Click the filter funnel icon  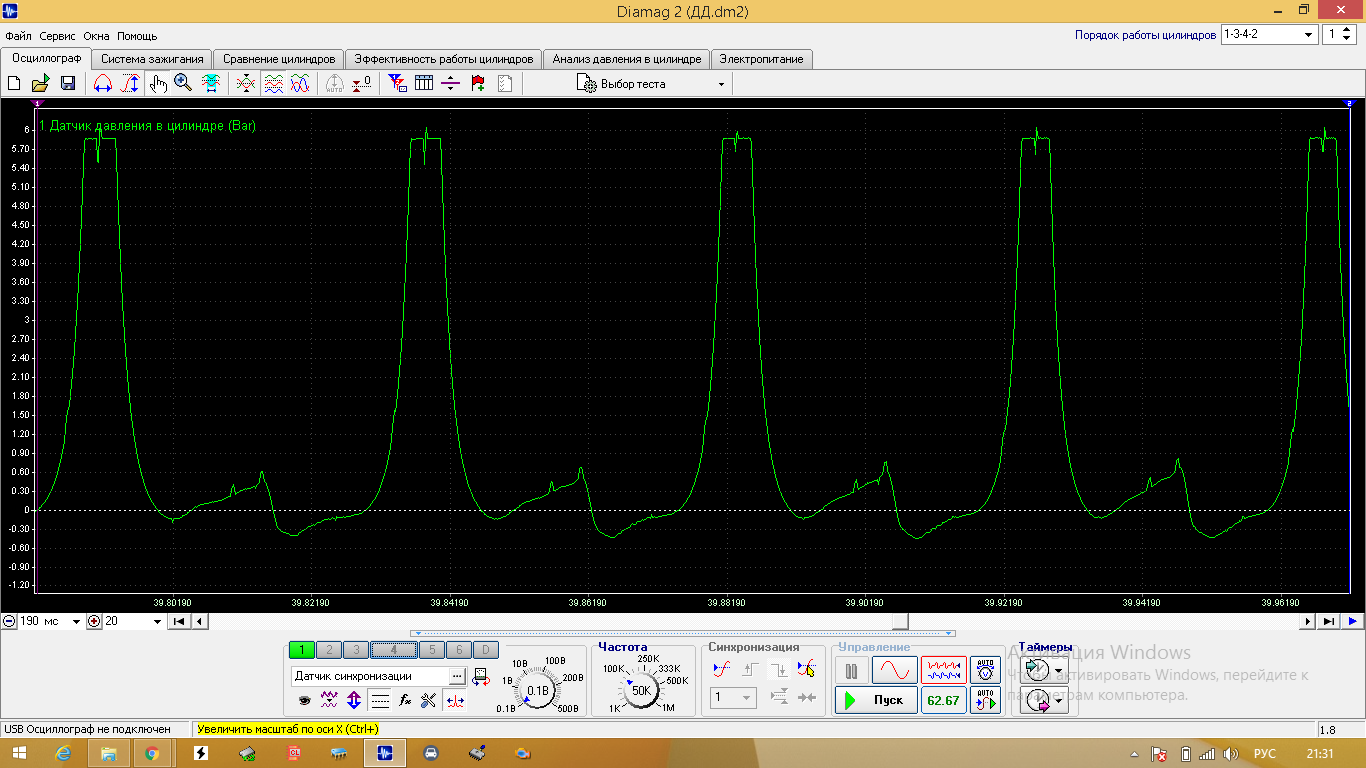[397, 84]
